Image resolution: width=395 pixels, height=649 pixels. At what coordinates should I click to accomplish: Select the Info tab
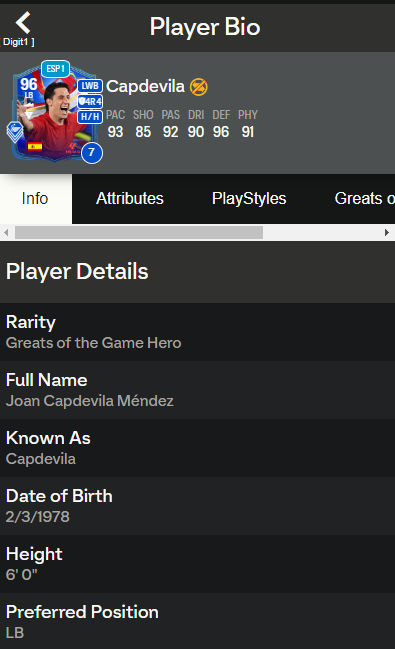coord(36,199)
